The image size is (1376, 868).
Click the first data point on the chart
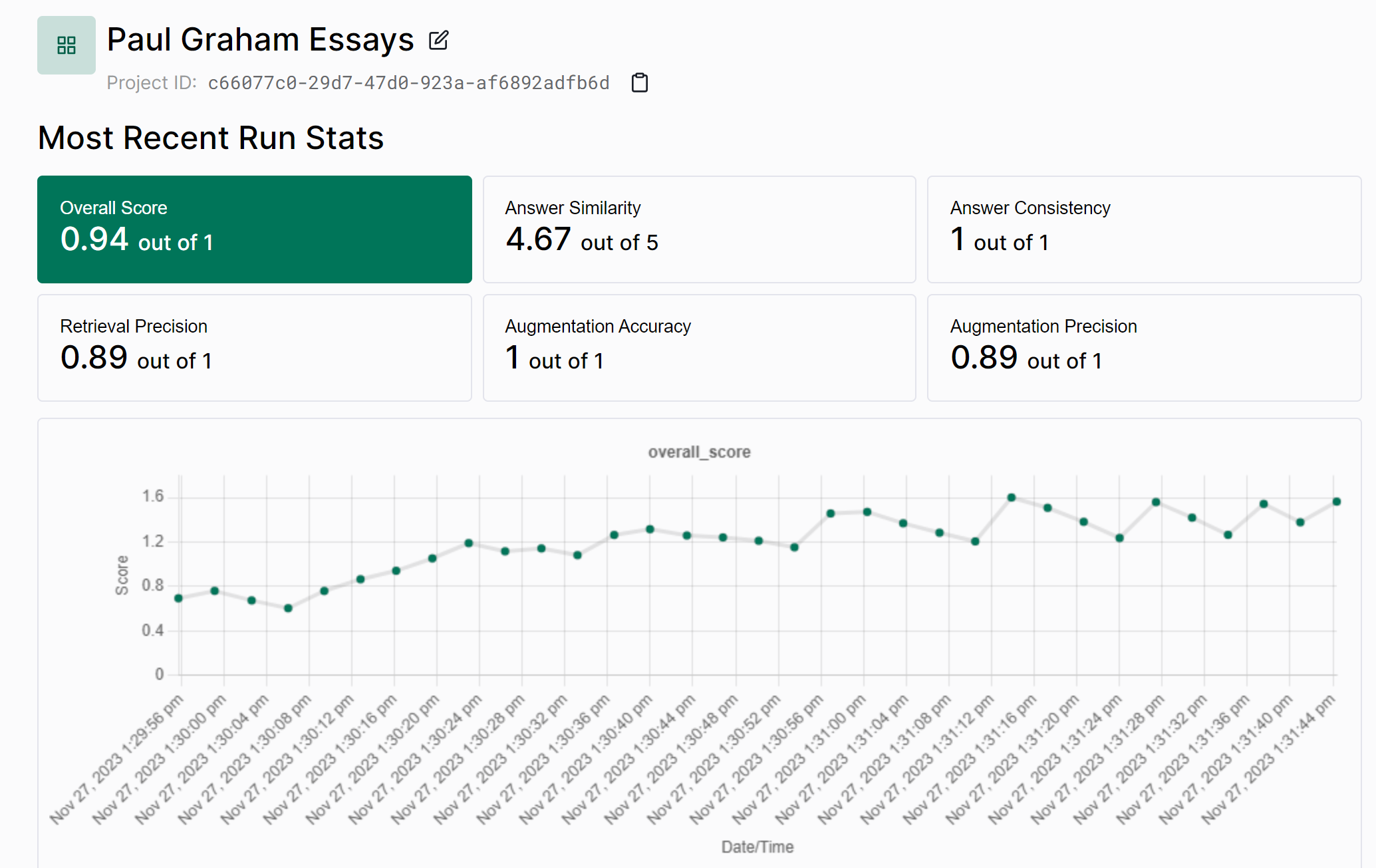(x=178, y=598)
